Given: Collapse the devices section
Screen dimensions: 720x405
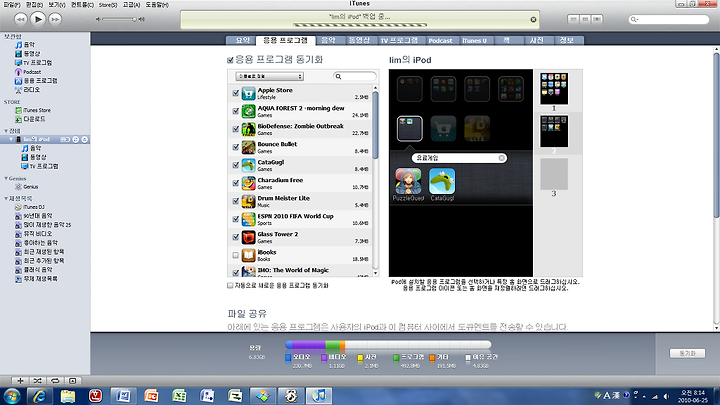Looking at the screenshot, I should [x=6, y=131].
